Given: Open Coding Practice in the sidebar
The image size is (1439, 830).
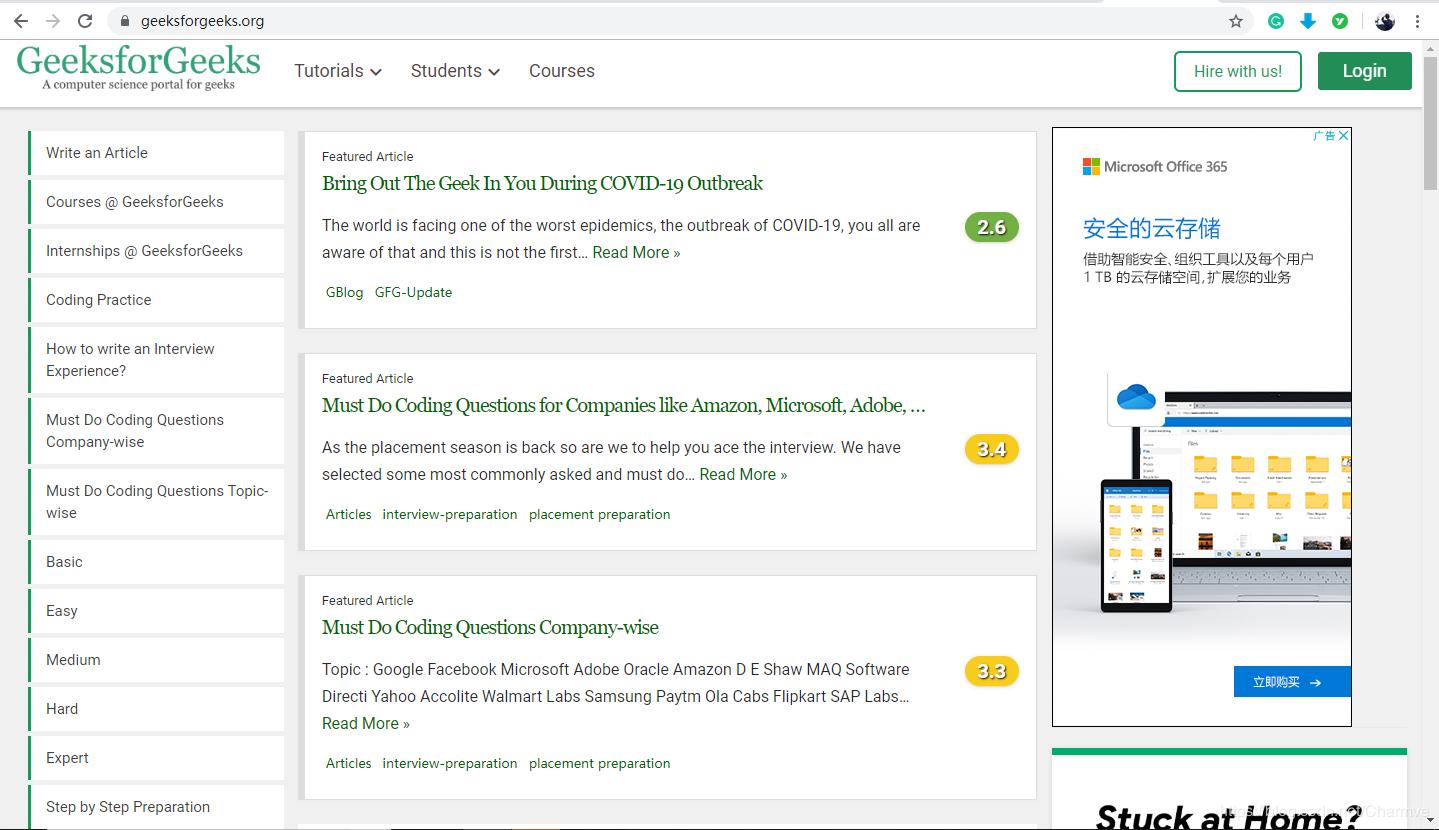Looking at the screenshot, I should pyautogui.click(x=99, y=300).
